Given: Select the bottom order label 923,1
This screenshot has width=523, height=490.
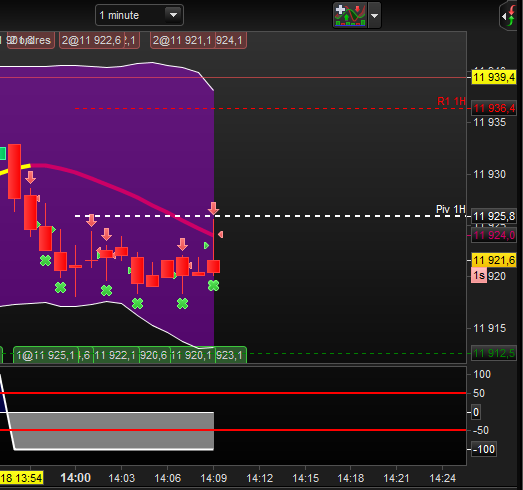Looking at the screenshot, I should (x=230, y=355).
